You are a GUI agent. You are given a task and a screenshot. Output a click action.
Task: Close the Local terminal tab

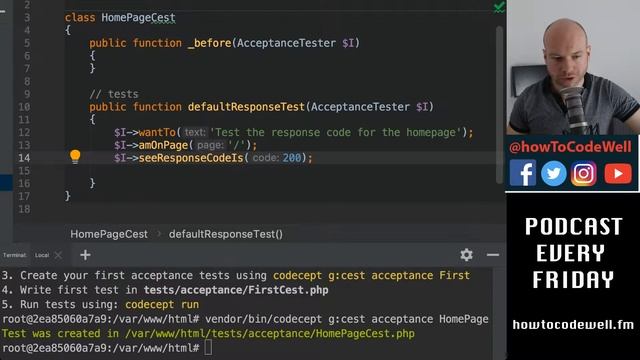(x=58, y=255)
